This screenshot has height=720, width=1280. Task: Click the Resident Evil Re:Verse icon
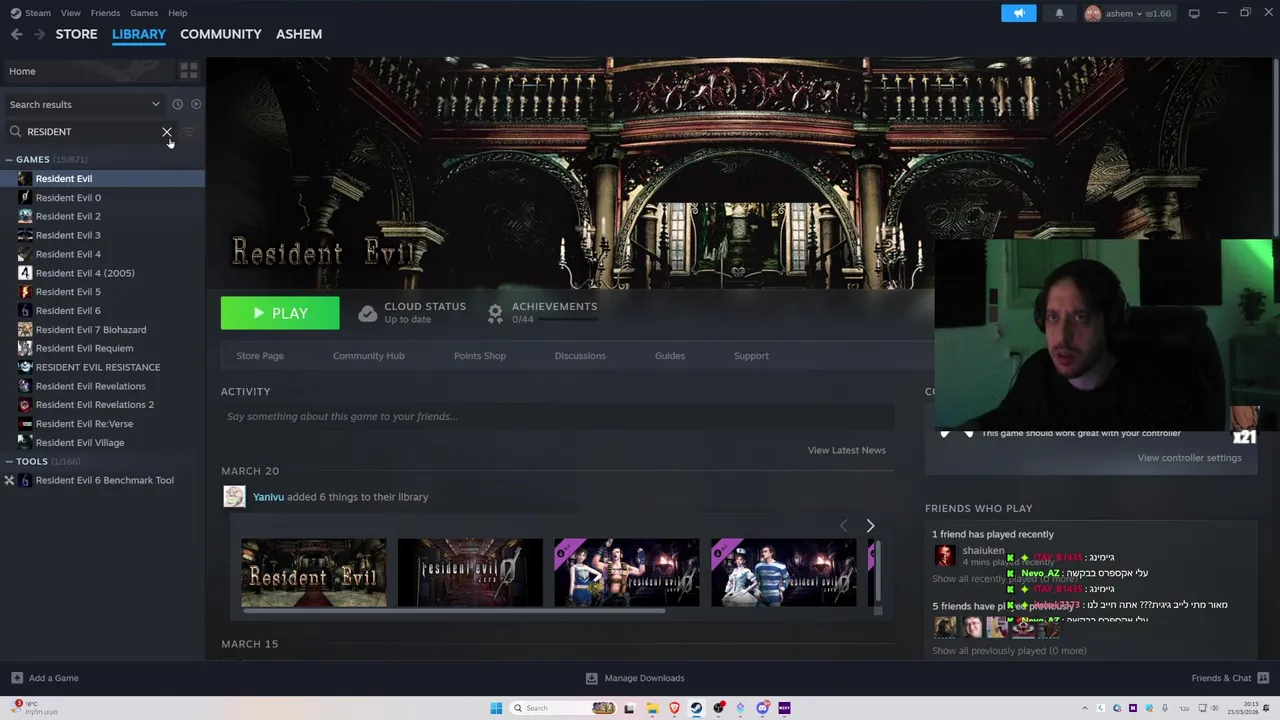tap(25, 424)
